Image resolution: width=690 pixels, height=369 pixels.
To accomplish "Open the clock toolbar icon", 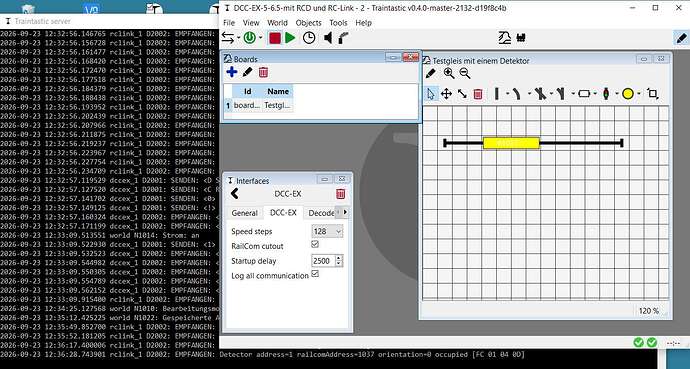I will click(309, 38).
